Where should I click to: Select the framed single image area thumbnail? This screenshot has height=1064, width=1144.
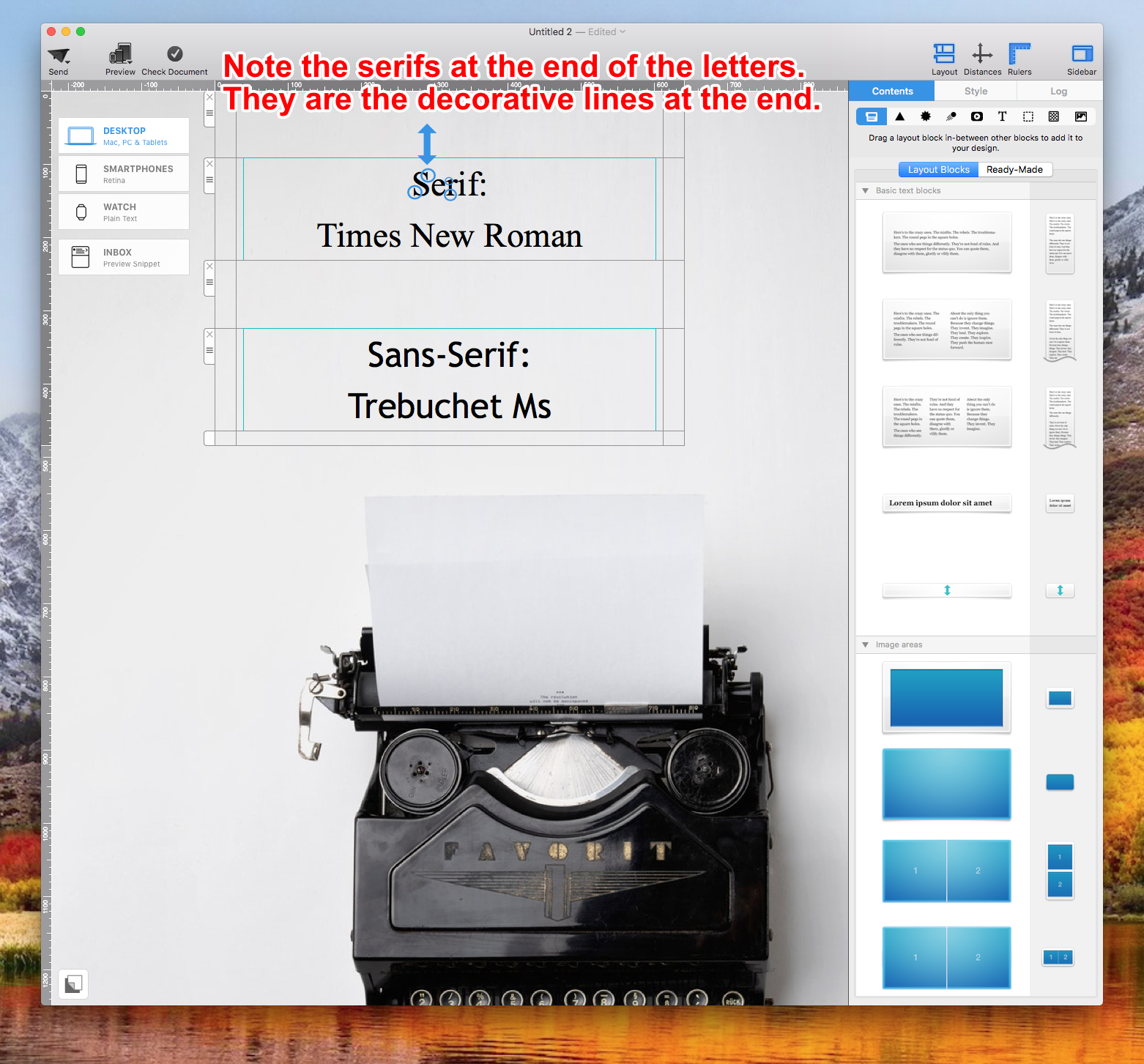coord(946,697)
